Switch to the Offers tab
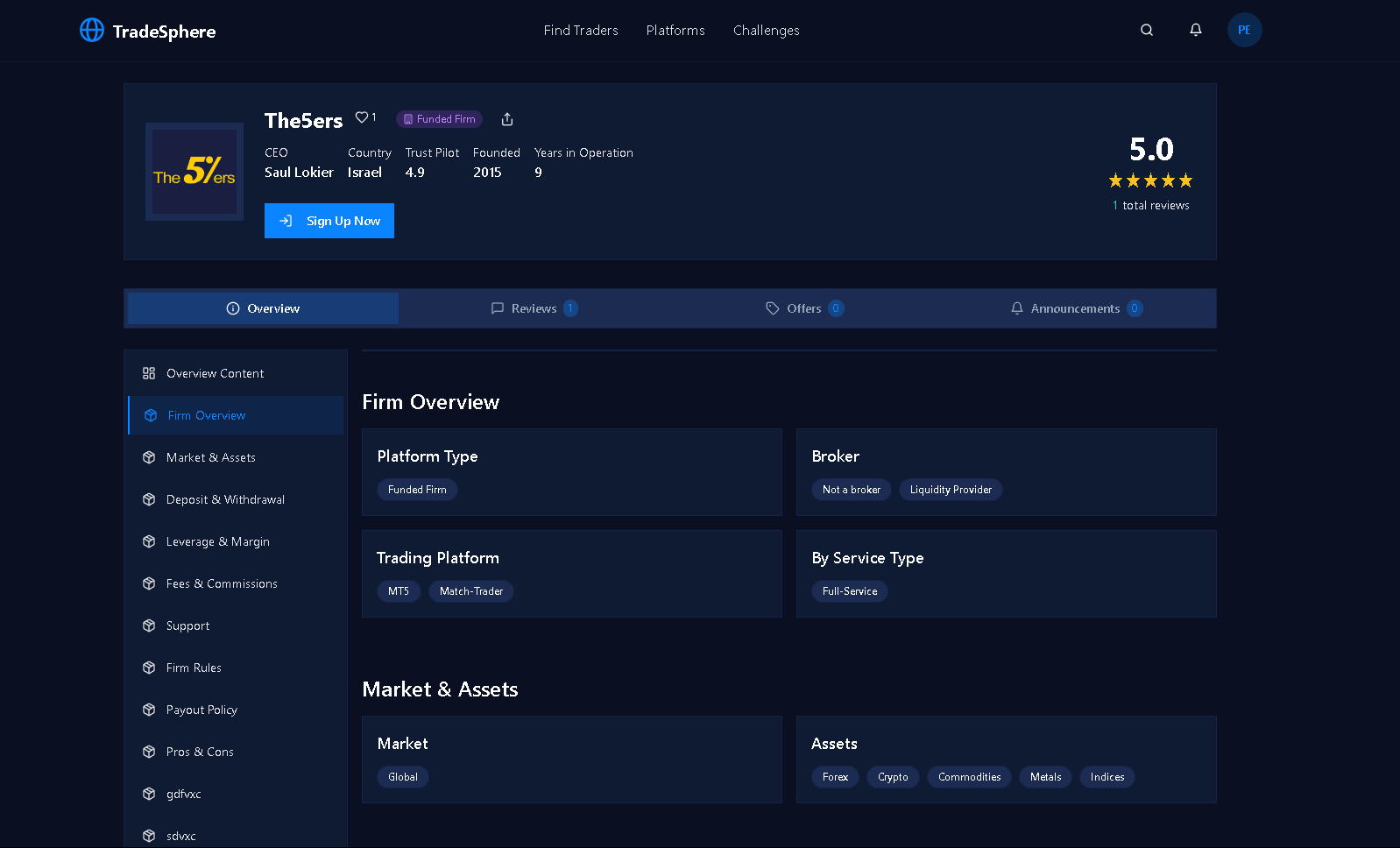Viewport: 1400px width, 848px height. coord(804,308)
